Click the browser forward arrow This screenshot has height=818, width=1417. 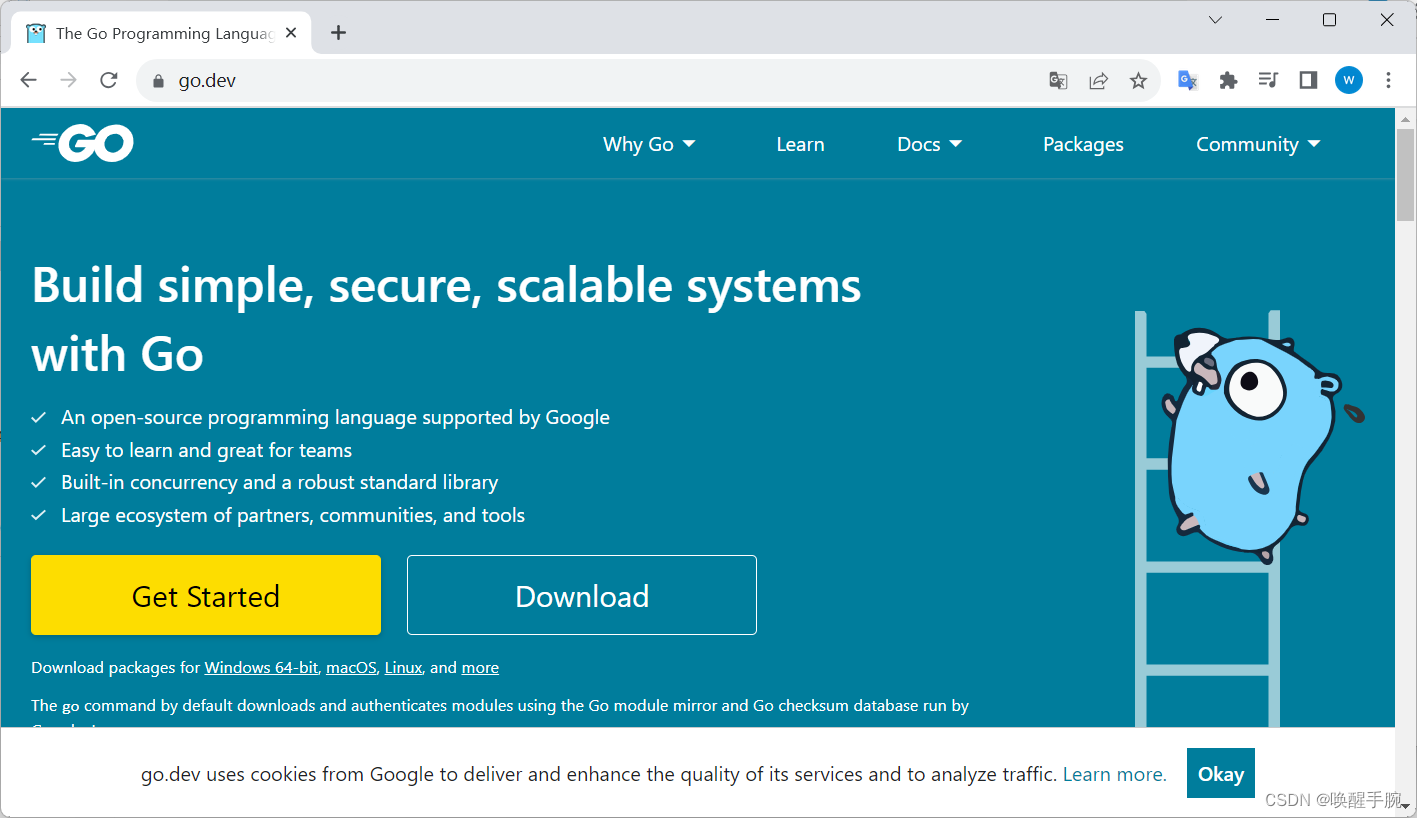click(68, 81)
